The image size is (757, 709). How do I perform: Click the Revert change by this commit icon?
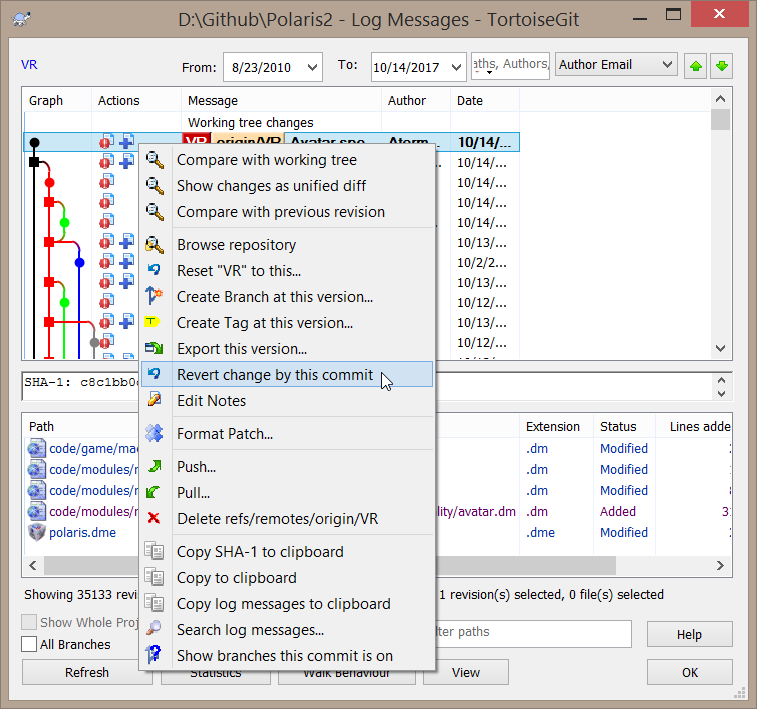pyautogui.click(x=154, y=374)
